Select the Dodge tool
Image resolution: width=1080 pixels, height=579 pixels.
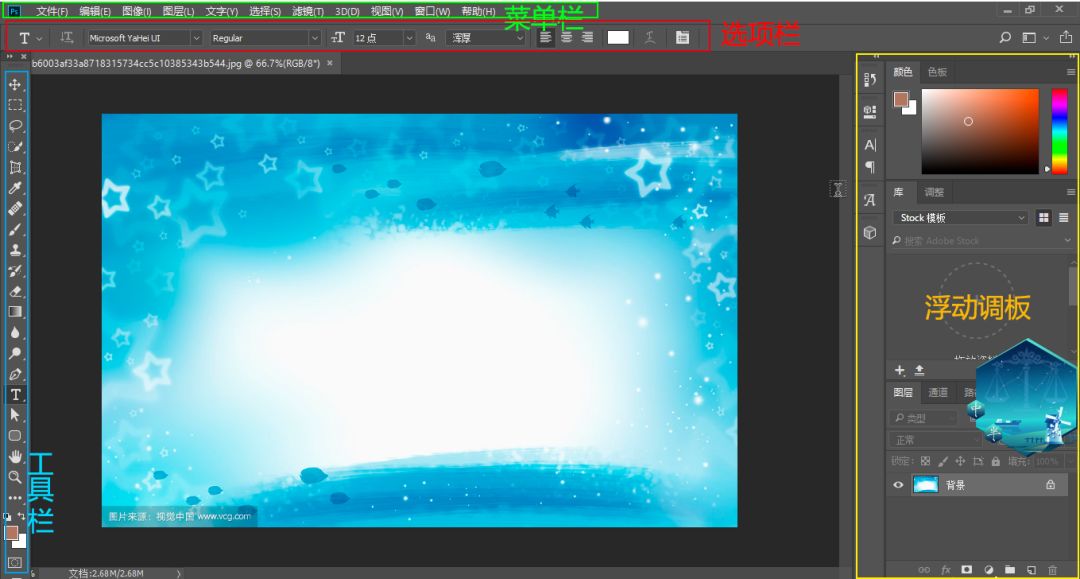pos(15,353)
